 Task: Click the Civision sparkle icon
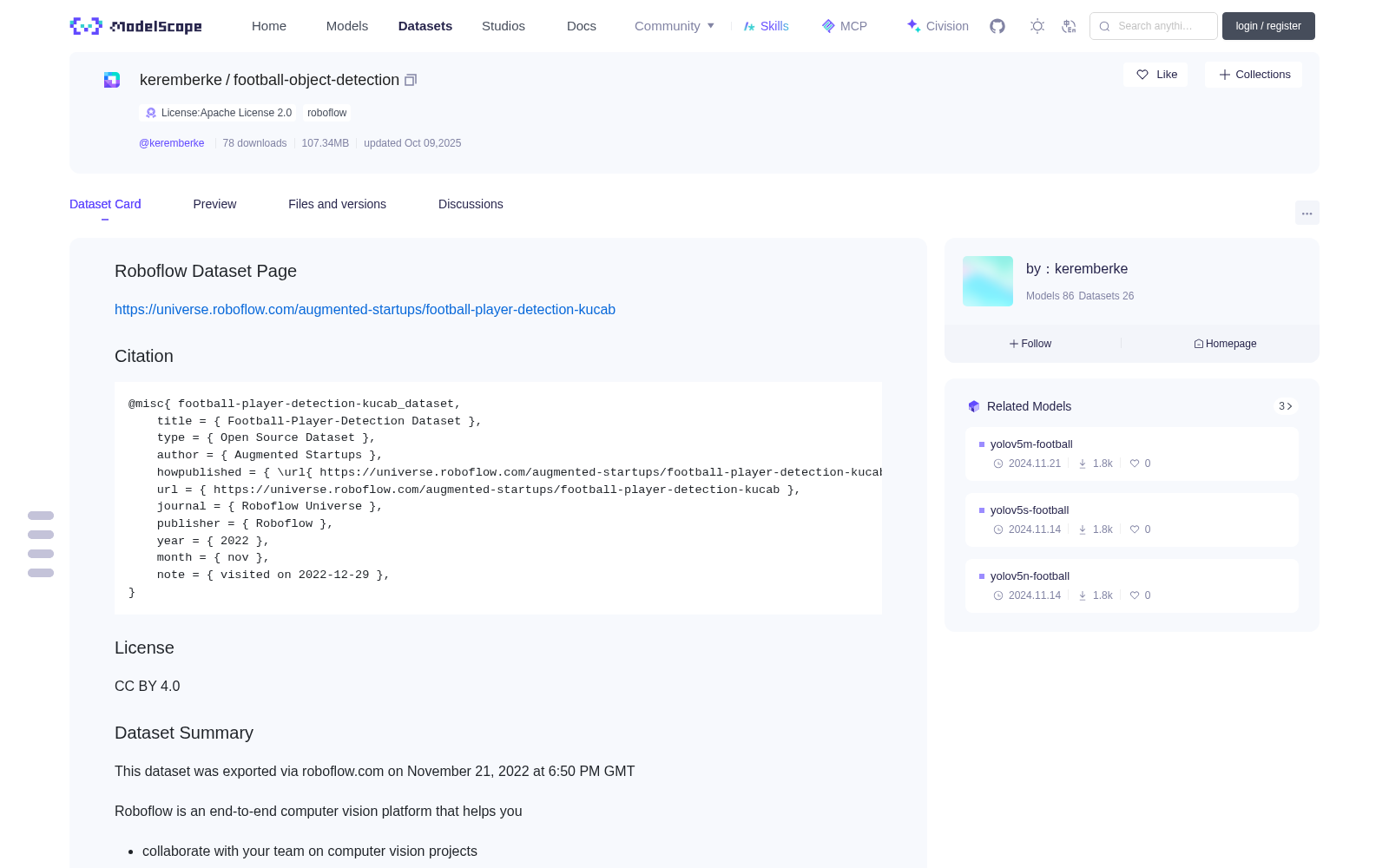913,26
